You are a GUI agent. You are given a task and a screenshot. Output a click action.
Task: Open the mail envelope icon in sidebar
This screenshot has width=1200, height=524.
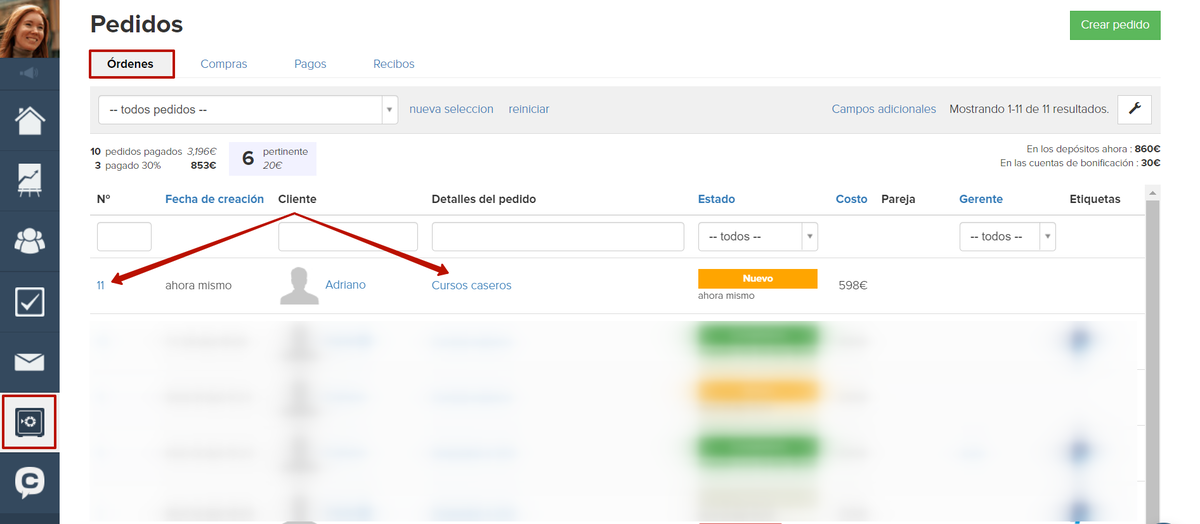(x=29, y=361)
